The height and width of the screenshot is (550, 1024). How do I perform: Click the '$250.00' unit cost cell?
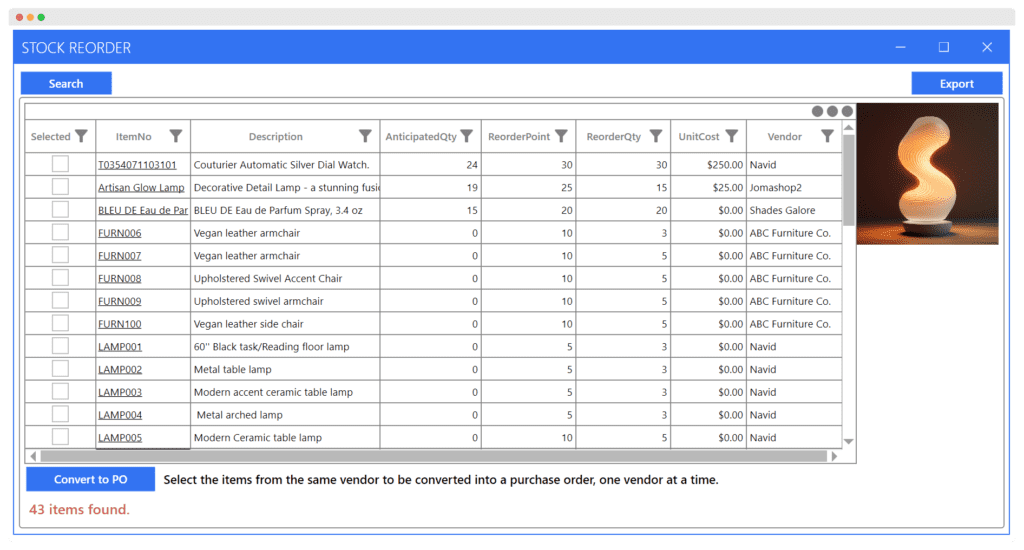tap(709, 165)
